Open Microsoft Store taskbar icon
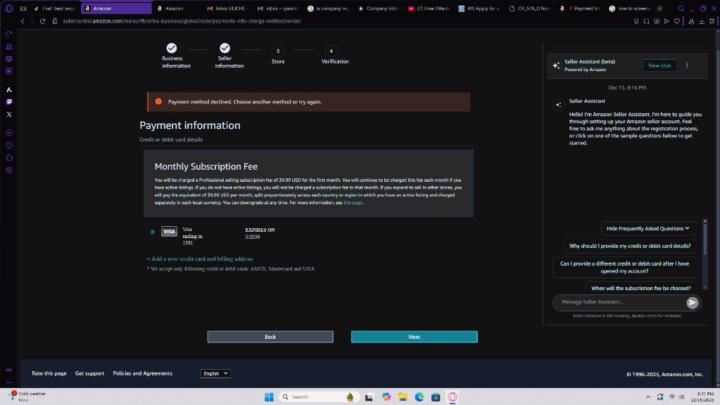 click(x=436, y=397)
